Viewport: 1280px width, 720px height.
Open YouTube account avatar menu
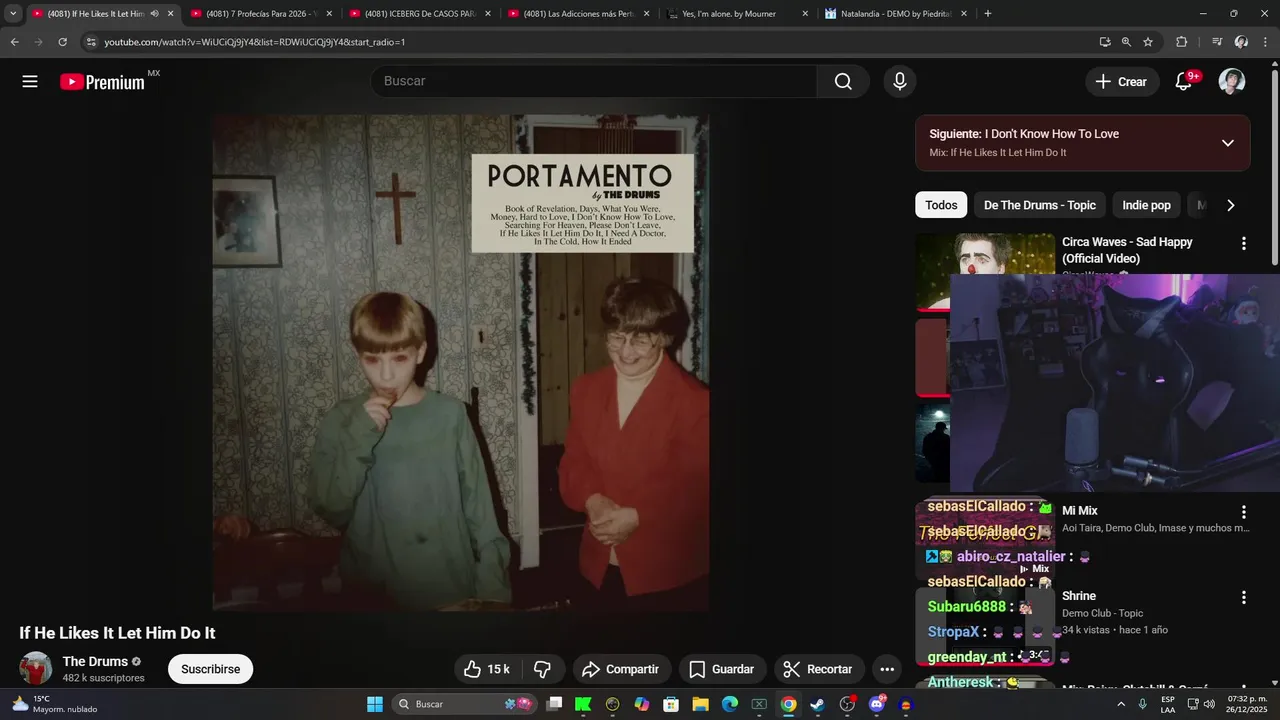[1232, 82]
